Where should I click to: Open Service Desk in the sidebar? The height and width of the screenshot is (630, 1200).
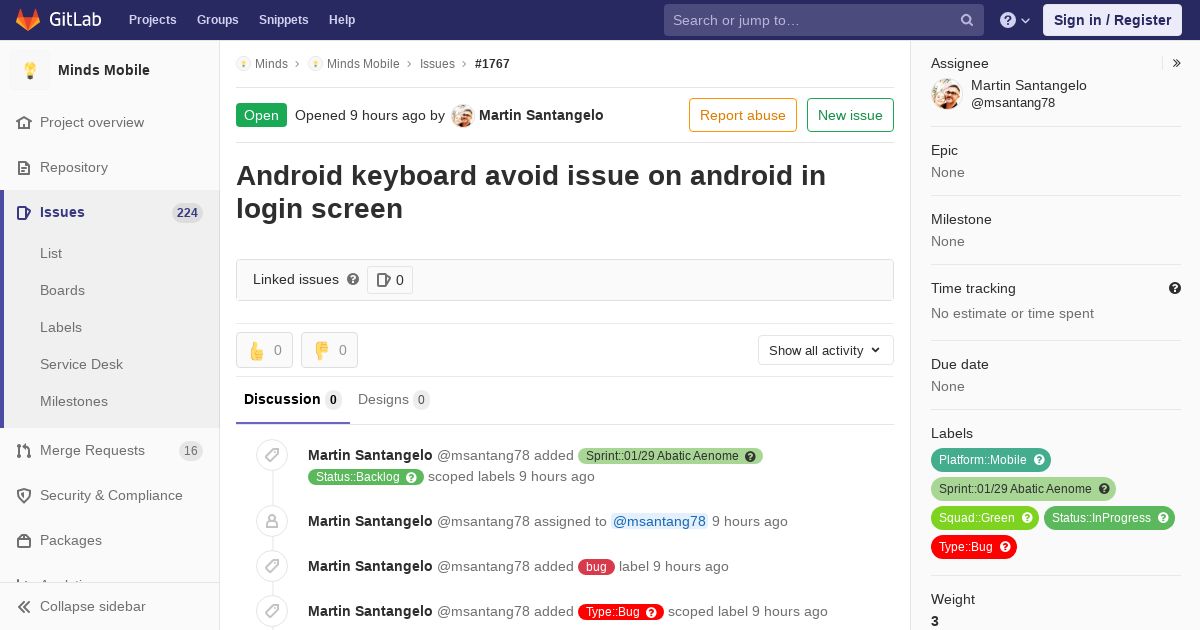click(x=81, y=365)
